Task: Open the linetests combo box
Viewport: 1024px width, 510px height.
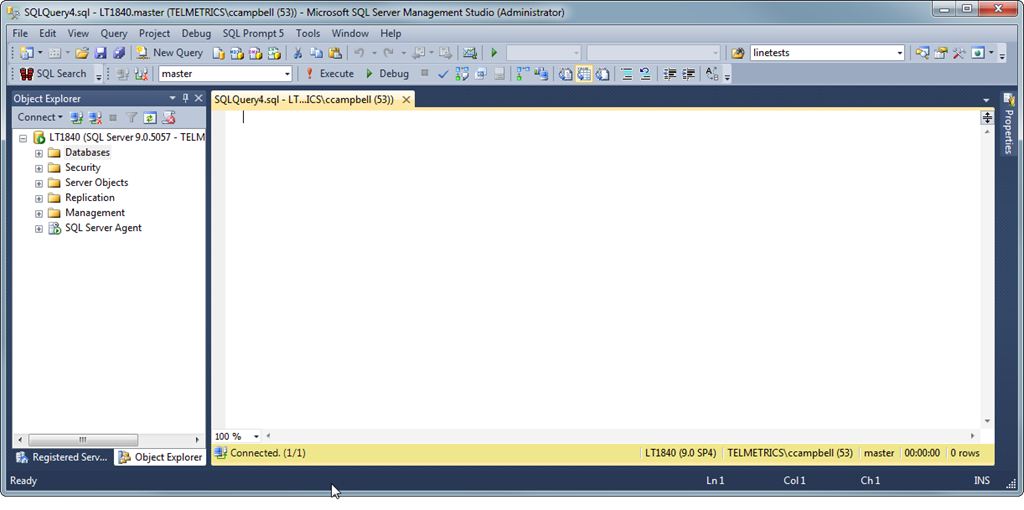Action: click(x=900, y=53)
